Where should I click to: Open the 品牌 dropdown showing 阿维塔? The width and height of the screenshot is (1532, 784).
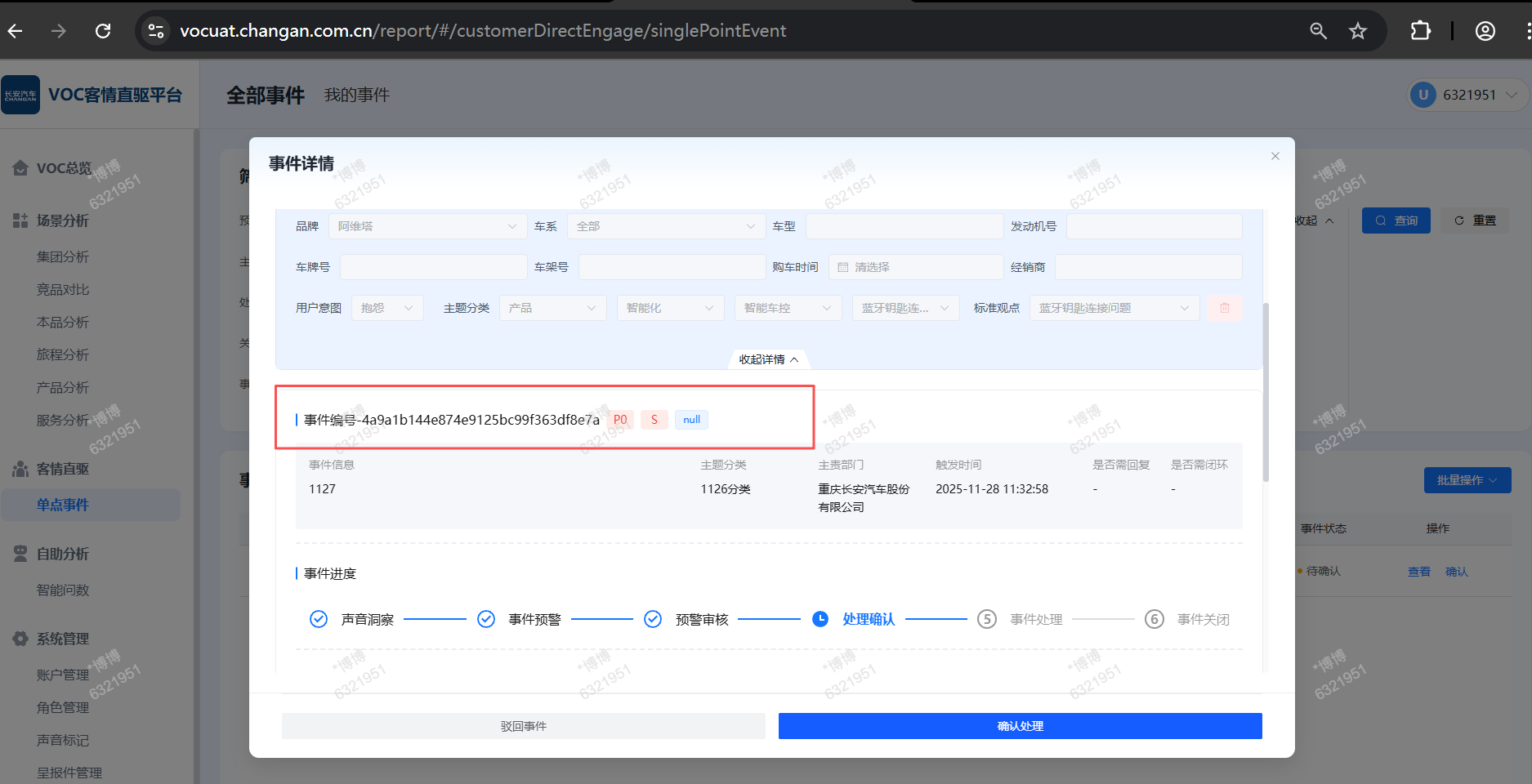click(x=427, y=226)
